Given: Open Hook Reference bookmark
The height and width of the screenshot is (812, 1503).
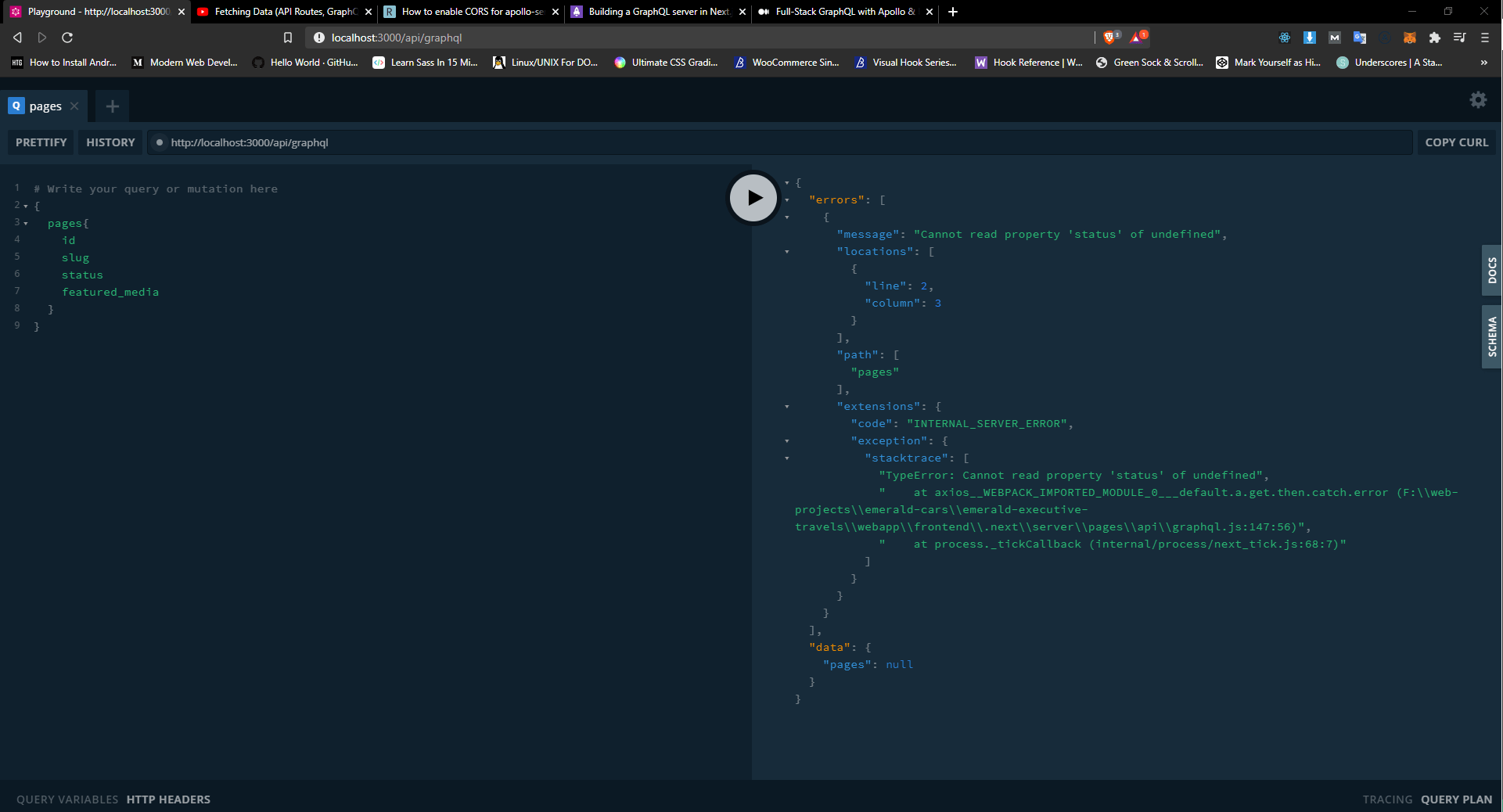Looking at the screenshot, I should 1029,63.
